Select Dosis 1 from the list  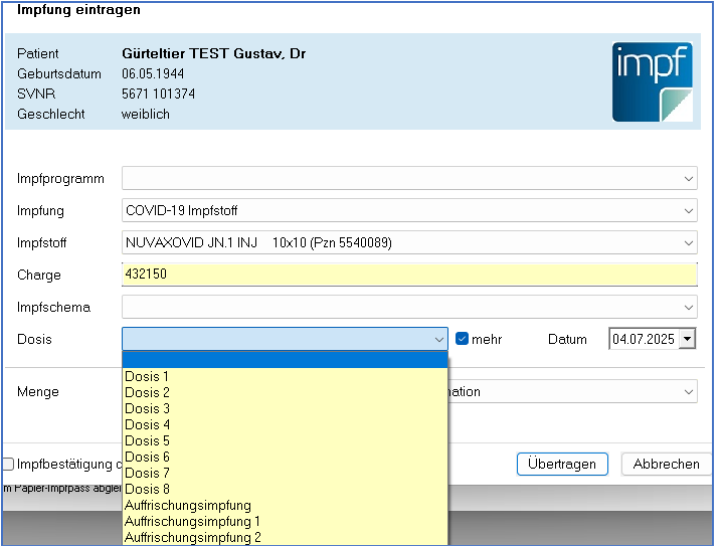147,377
